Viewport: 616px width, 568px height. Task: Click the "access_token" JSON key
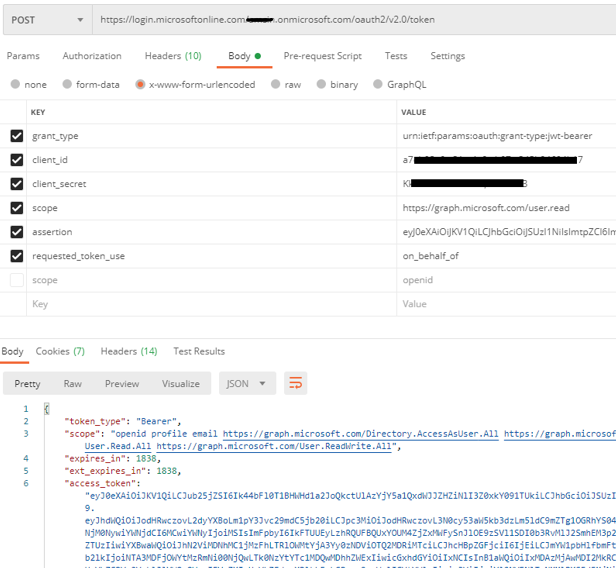tap(102, 484)
